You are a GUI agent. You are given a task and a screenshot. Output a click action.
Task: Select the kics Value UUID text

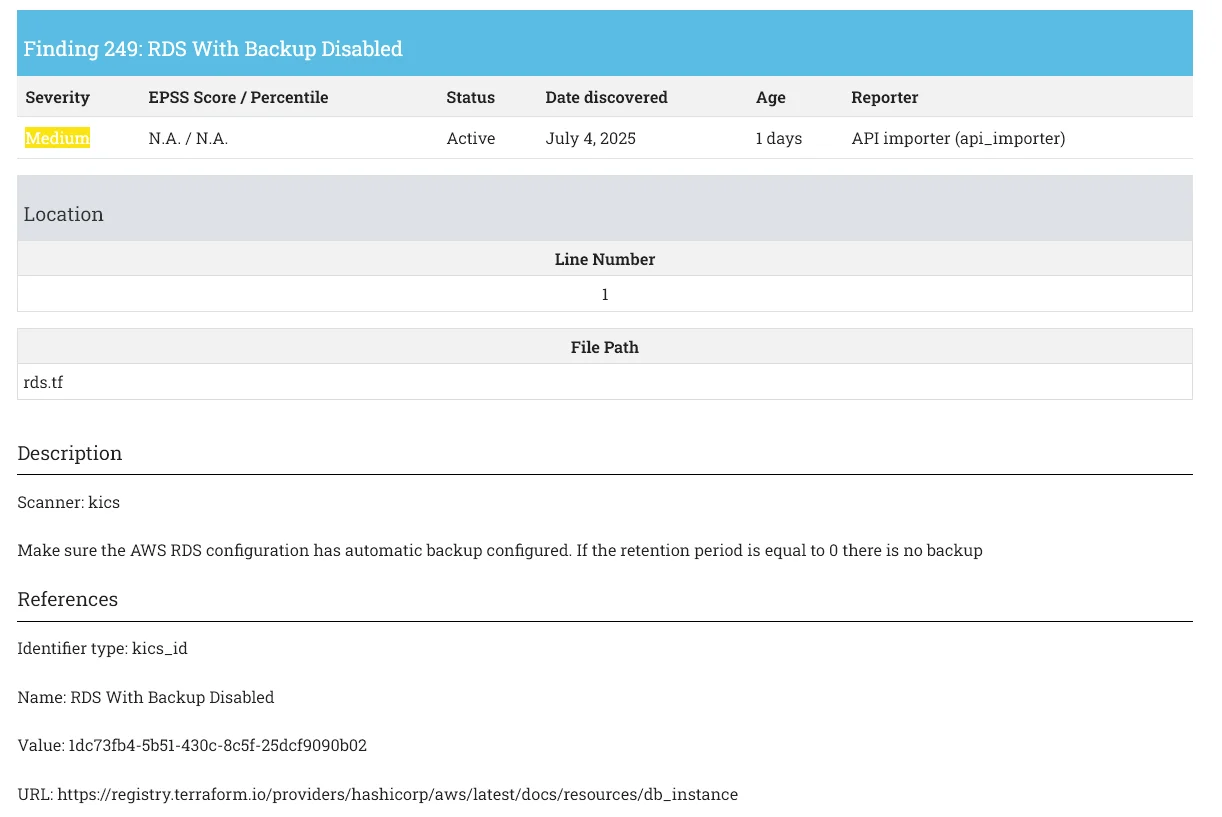(x=217, y=746)
